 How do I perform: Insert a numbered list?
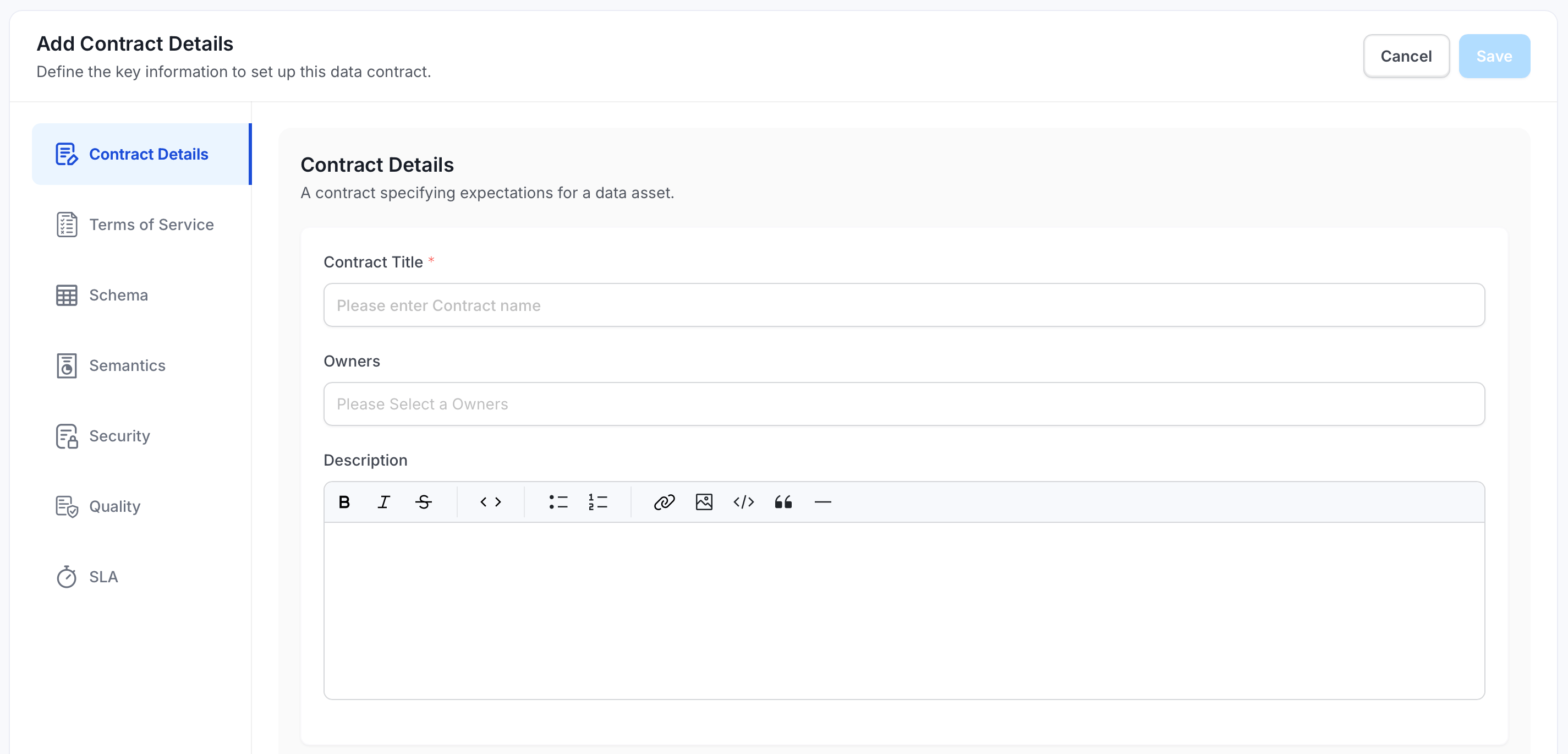coord(597,502)
